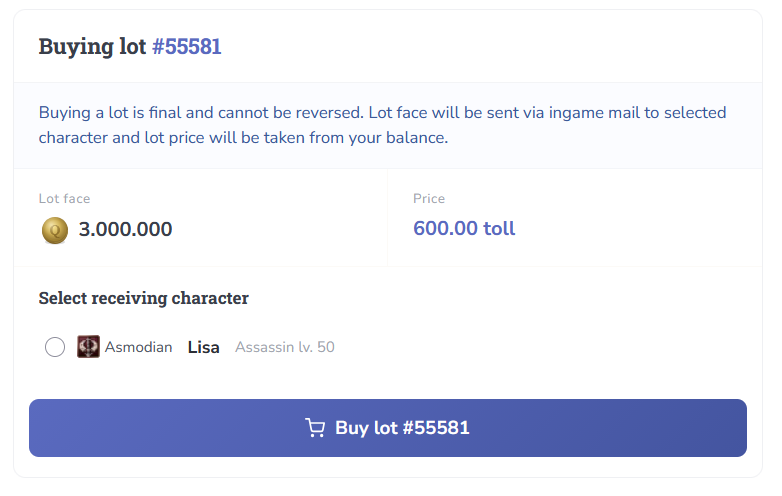This screenshot has width=782, height=496.
Task: Click the 'Select receiving character' heading
Action: (143, 298)
